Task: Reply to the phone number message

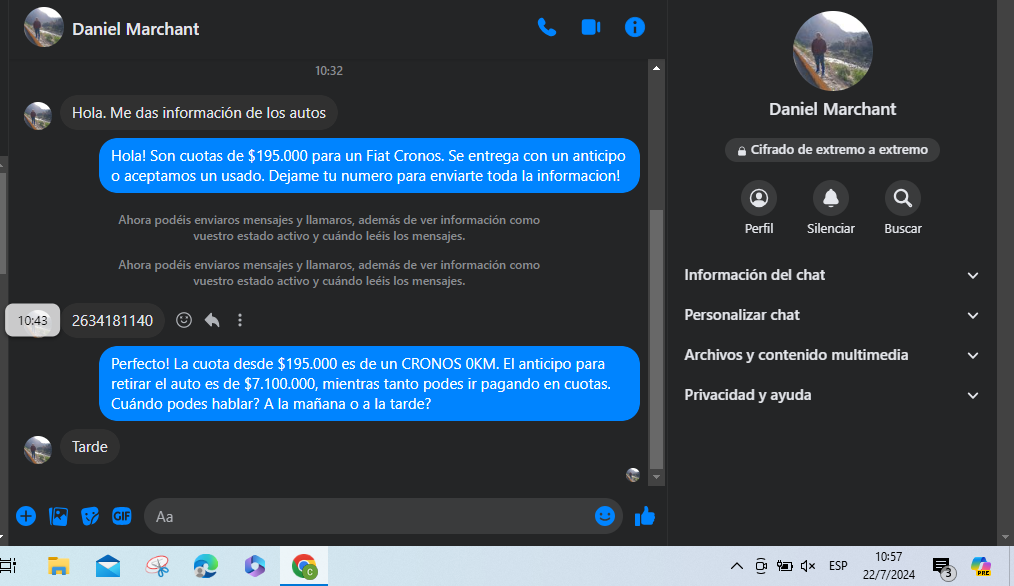Action: (x=212, y=320)
